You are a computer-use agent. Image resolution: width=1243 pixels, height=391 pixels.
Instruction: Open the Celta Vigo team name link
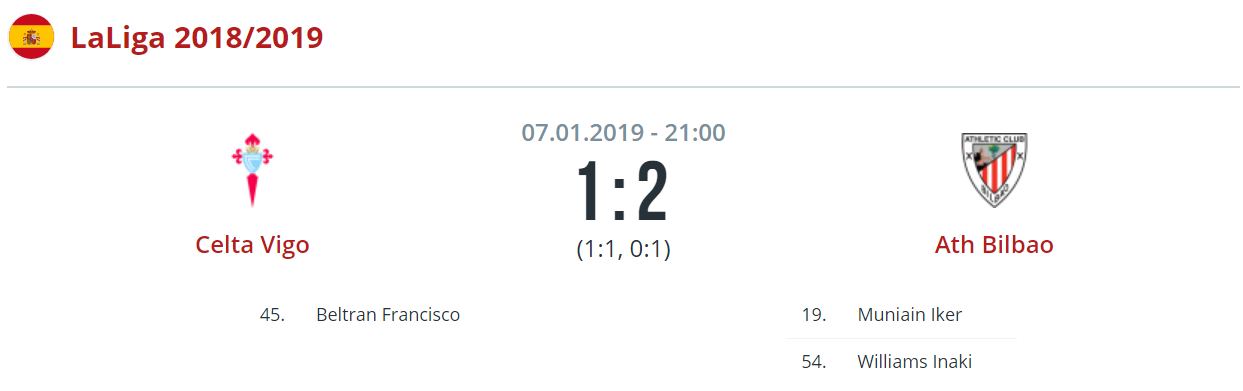pos(252,245)
